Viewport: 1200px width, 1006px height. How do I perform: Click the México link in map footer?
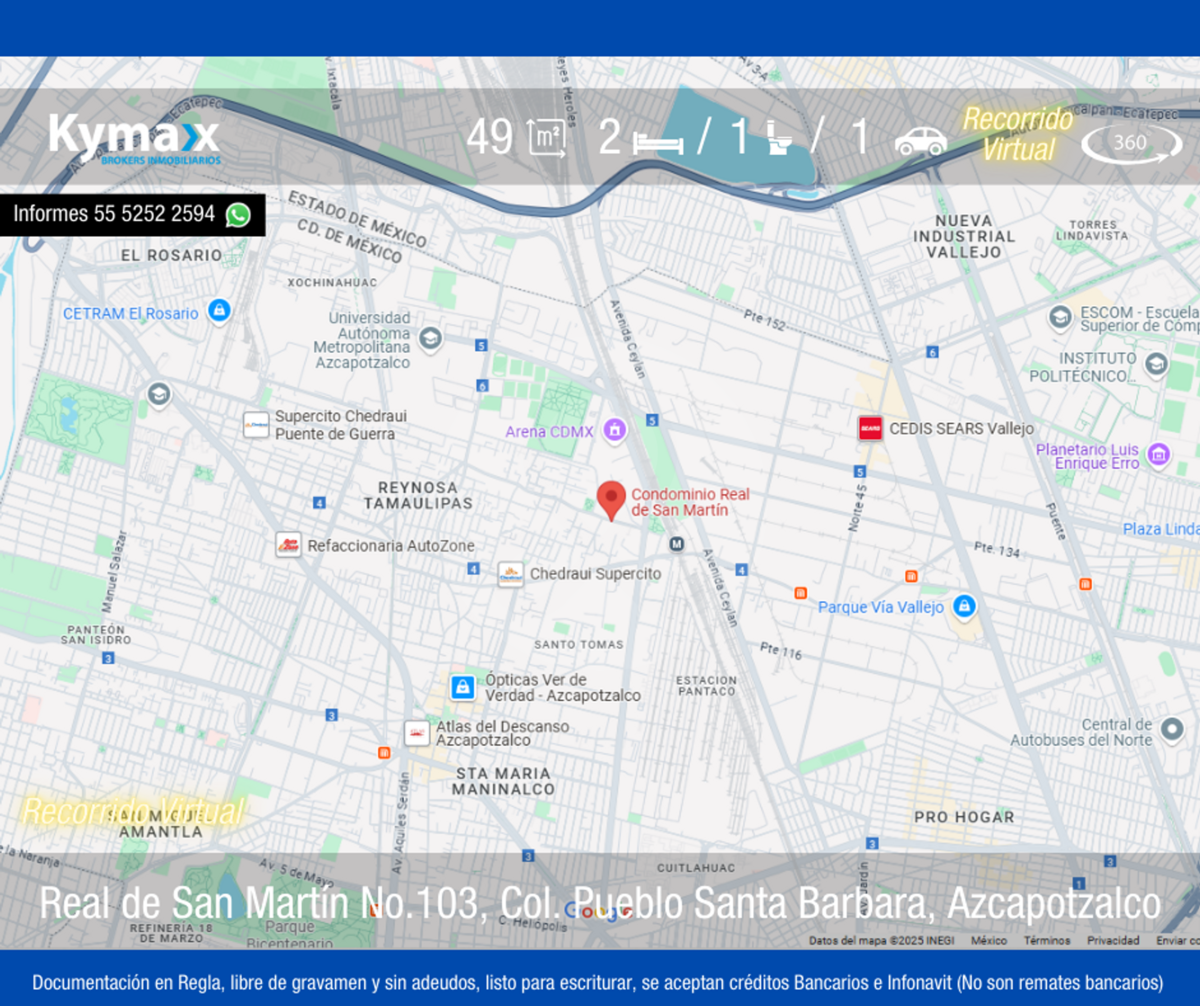(989, 941)
